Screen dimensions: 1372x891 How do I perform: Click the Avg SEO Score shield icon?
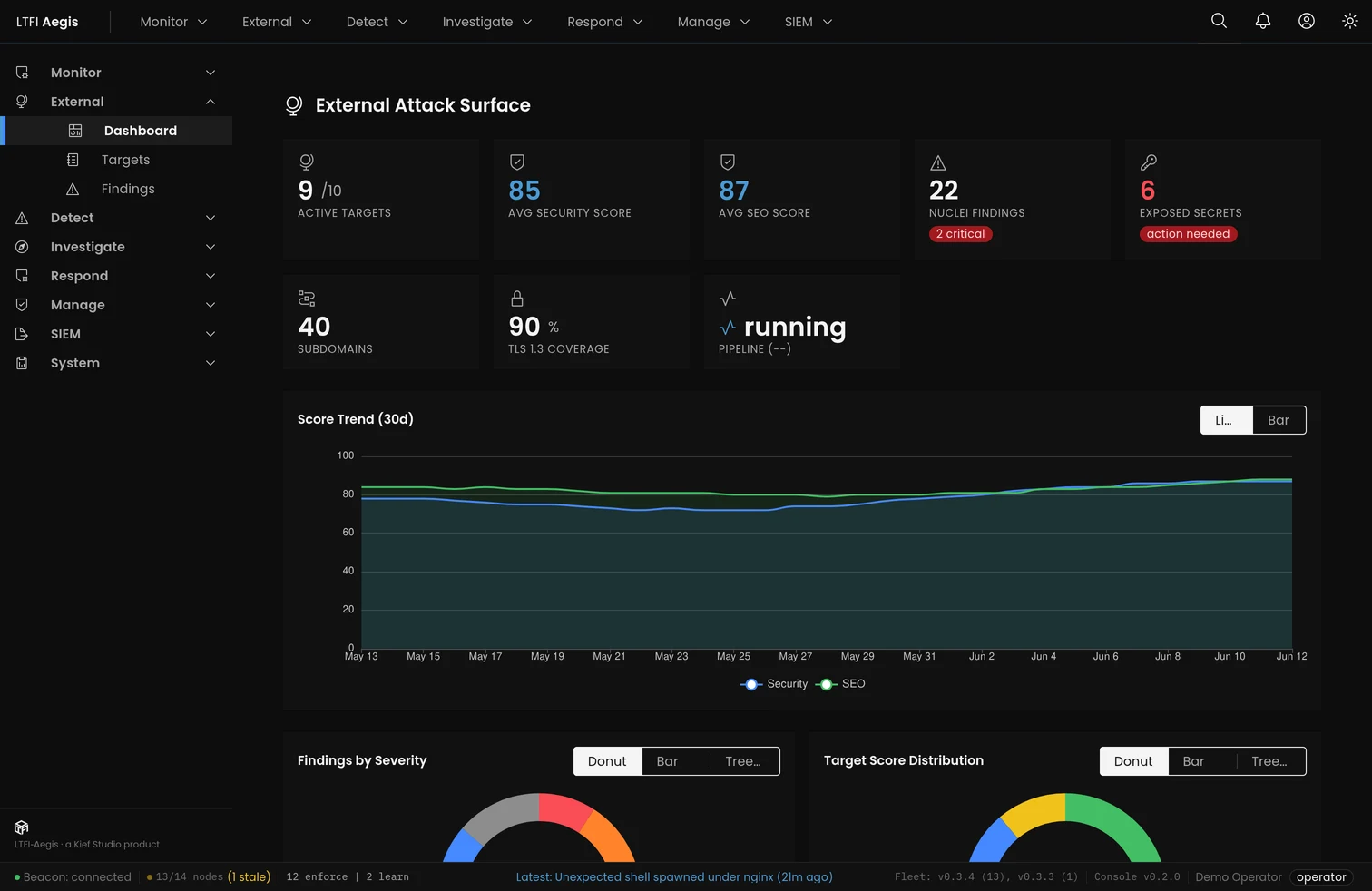728,162
